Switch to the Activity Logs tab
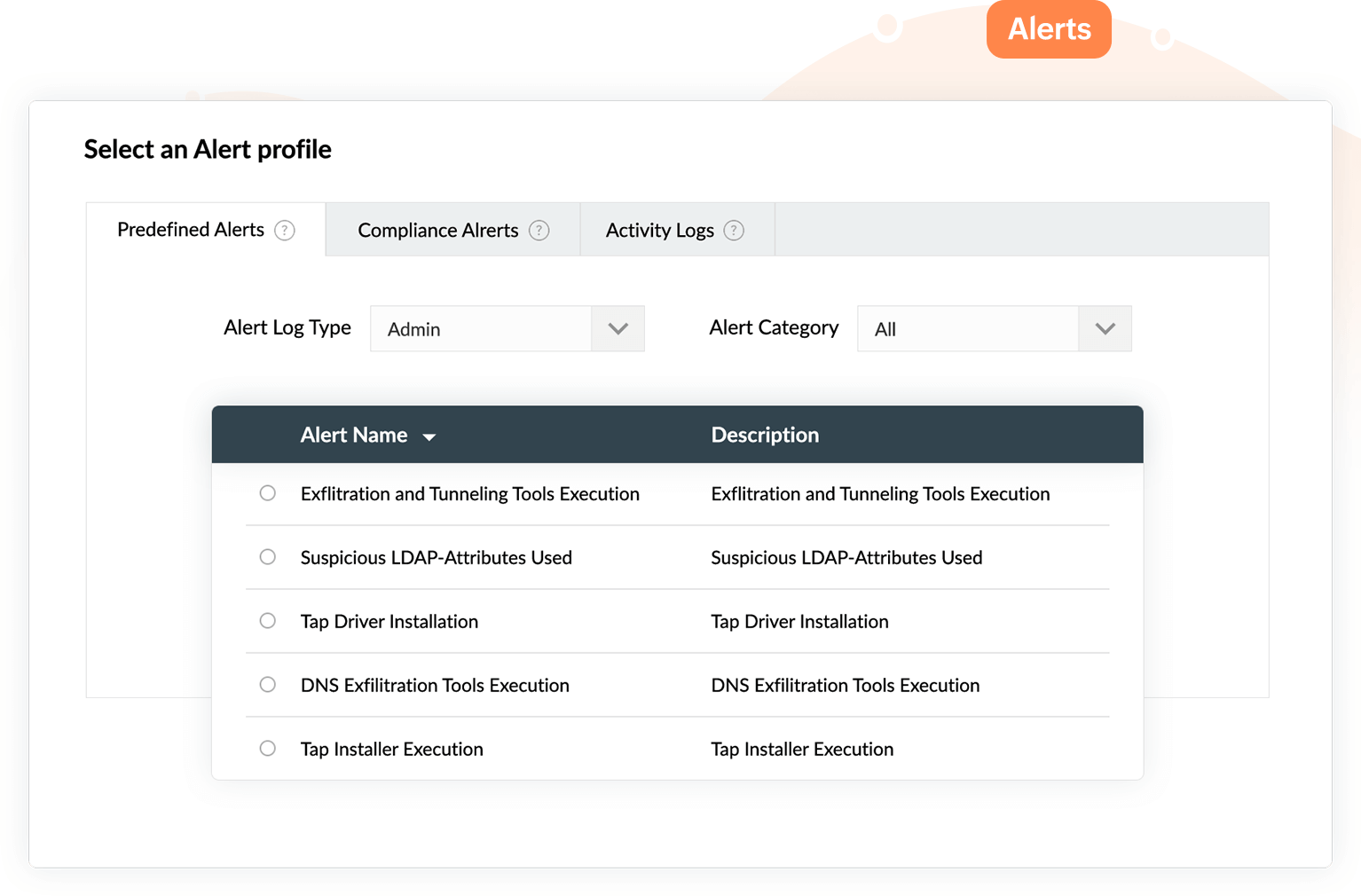Screen dimensions: 1361x896 click(660, 230)
